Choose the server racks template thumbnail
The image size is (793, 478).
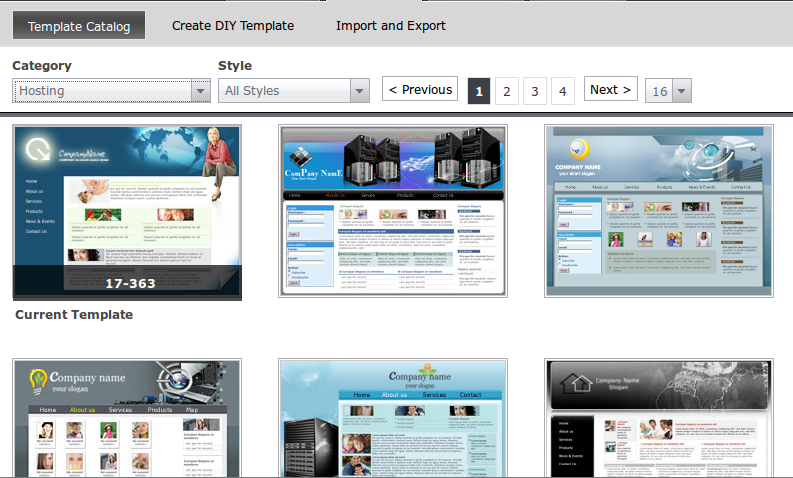tap(393, 211)
